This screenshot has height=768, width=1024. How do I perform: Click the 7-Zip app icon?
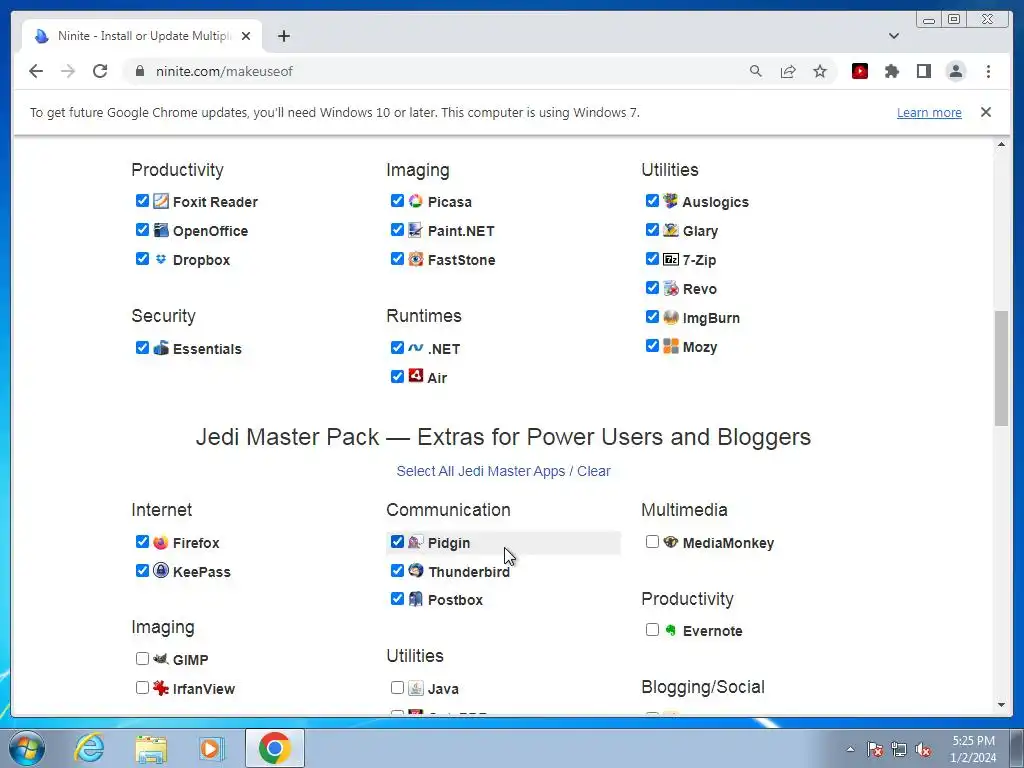(671, 259)
